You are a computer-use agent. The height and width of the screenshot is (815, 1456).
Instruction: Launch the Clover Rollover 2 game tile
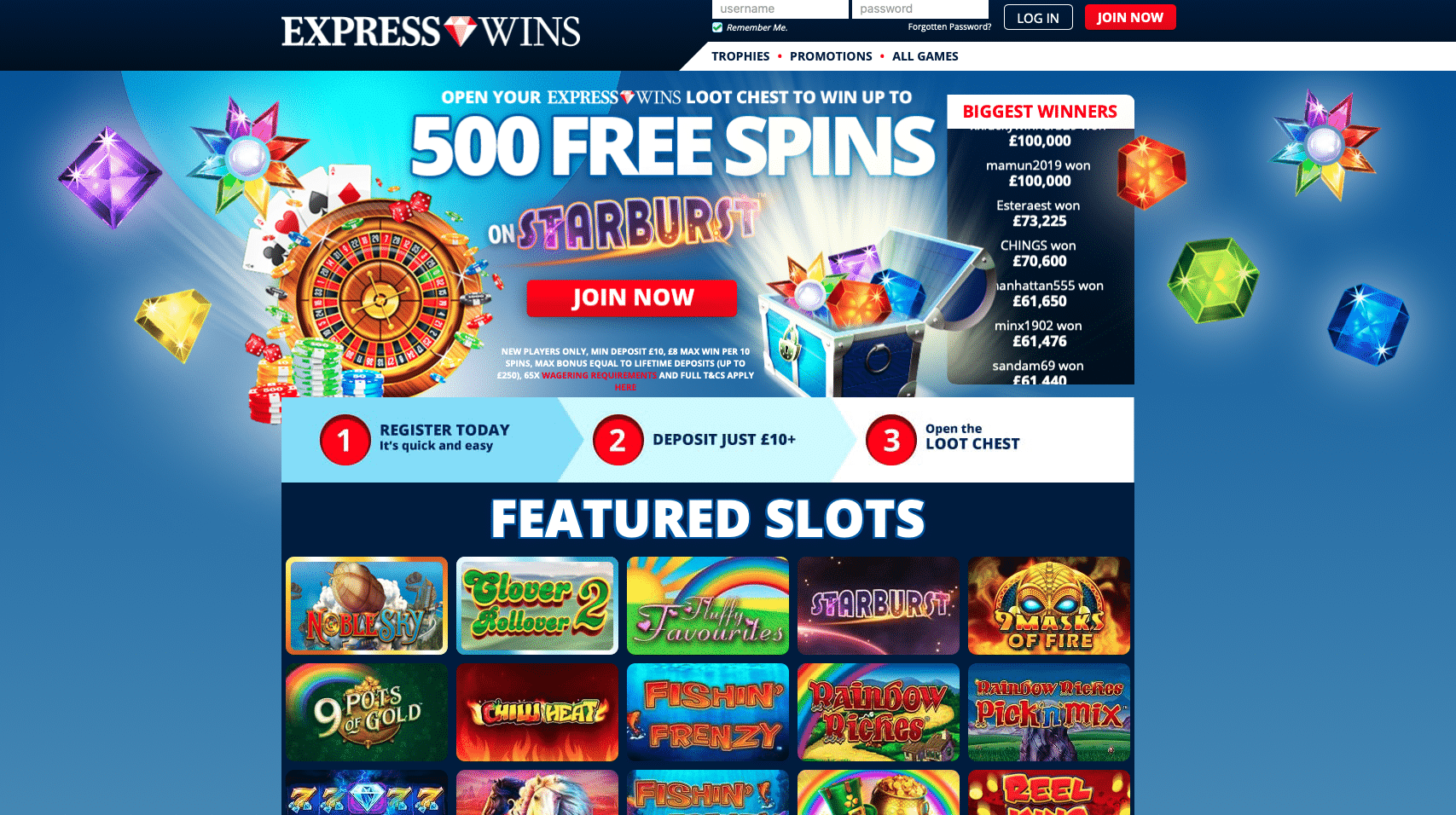tap(537, 605)
